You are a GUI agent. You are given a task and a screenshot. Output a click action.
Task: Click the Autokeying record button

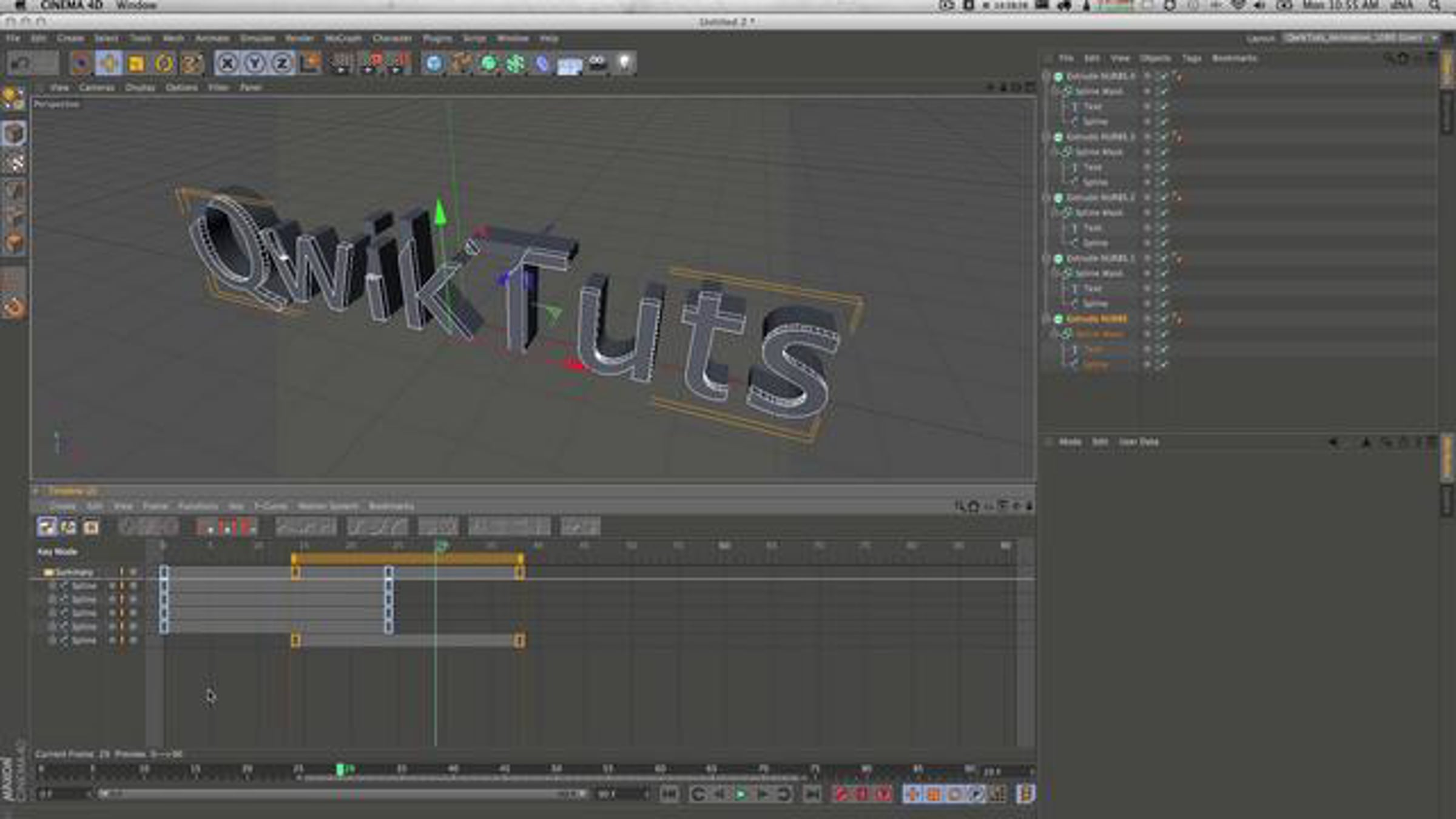pyautogui.click(x=862, y=794)
